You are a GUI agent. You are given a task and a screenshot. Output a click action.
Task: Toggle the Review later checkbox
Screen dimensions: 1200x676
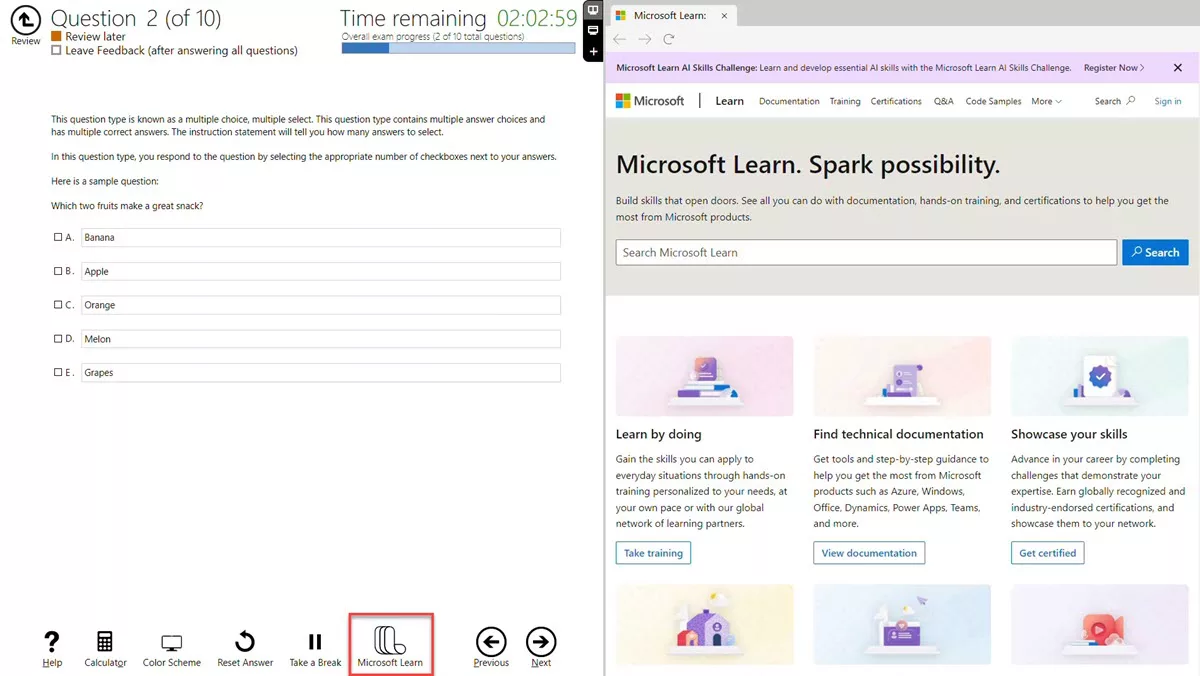point(57,37)
